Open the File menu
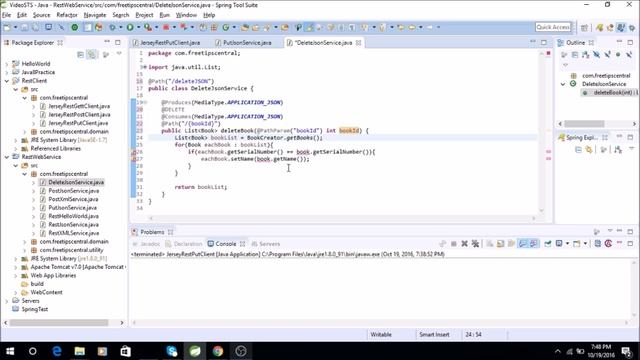The width and height of the screenshot is (640, 360). point(7,15)
